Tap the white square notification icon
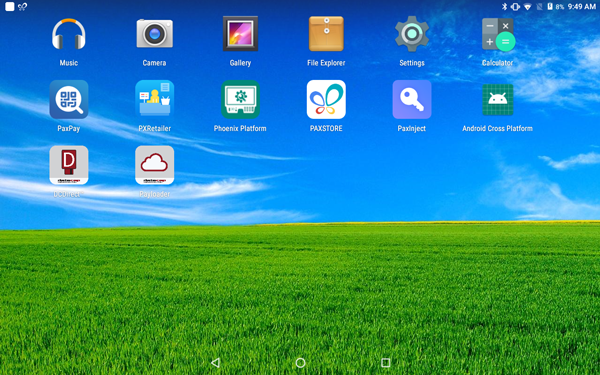Viewport: 600px width, 375px height. (x=10, y=7)
